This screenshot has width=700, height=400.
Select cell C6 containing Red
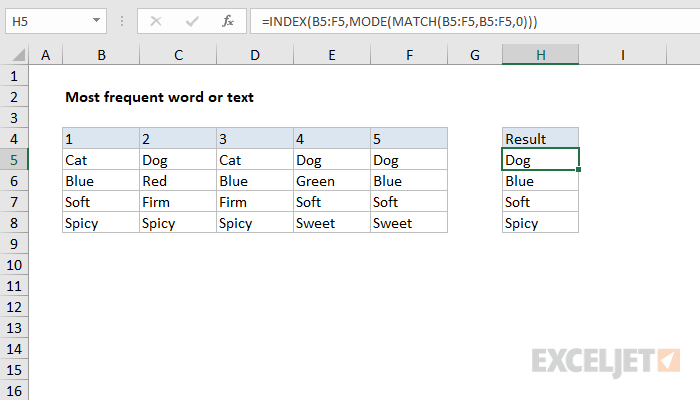(x=178, y=181)
